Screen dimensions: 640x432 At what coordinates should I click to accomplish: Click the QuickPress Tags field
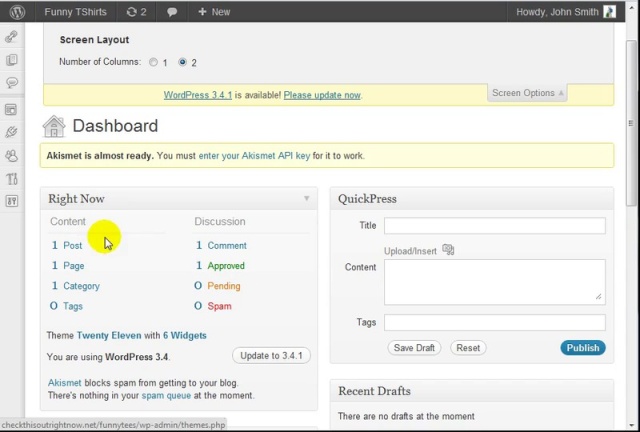pyautogui.click(x=495, y=323)
